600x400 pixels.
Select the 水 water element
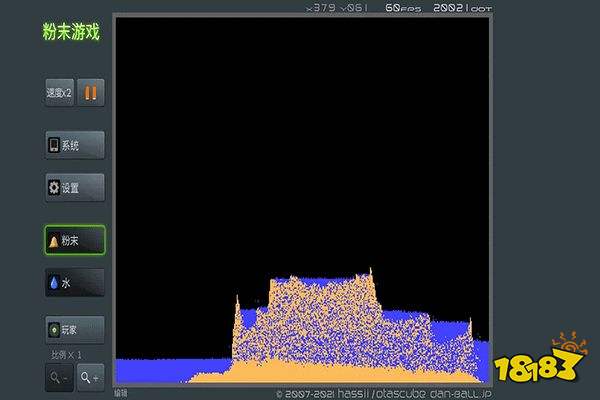75,283
